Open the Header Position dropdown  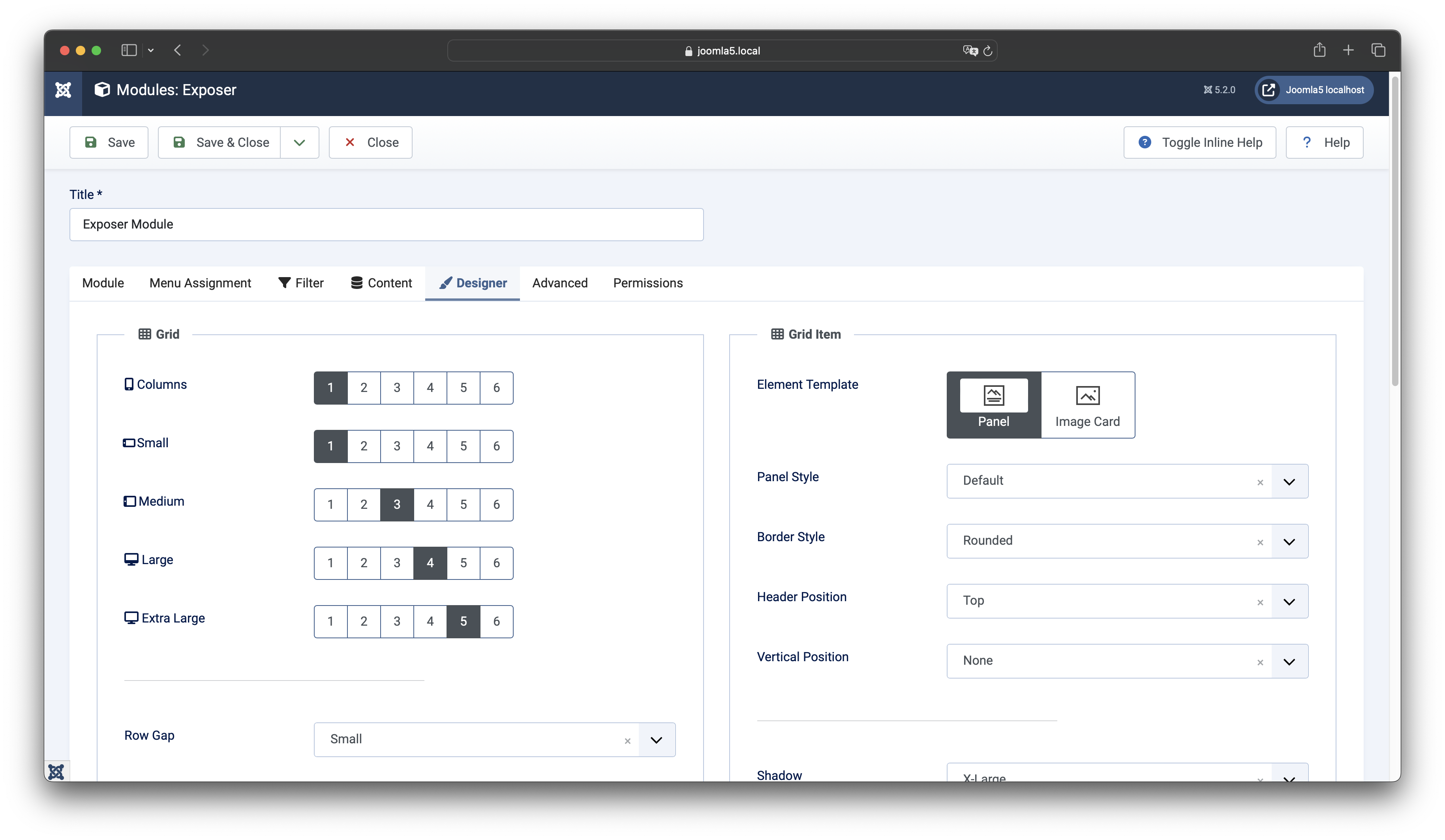(1289, 602)
